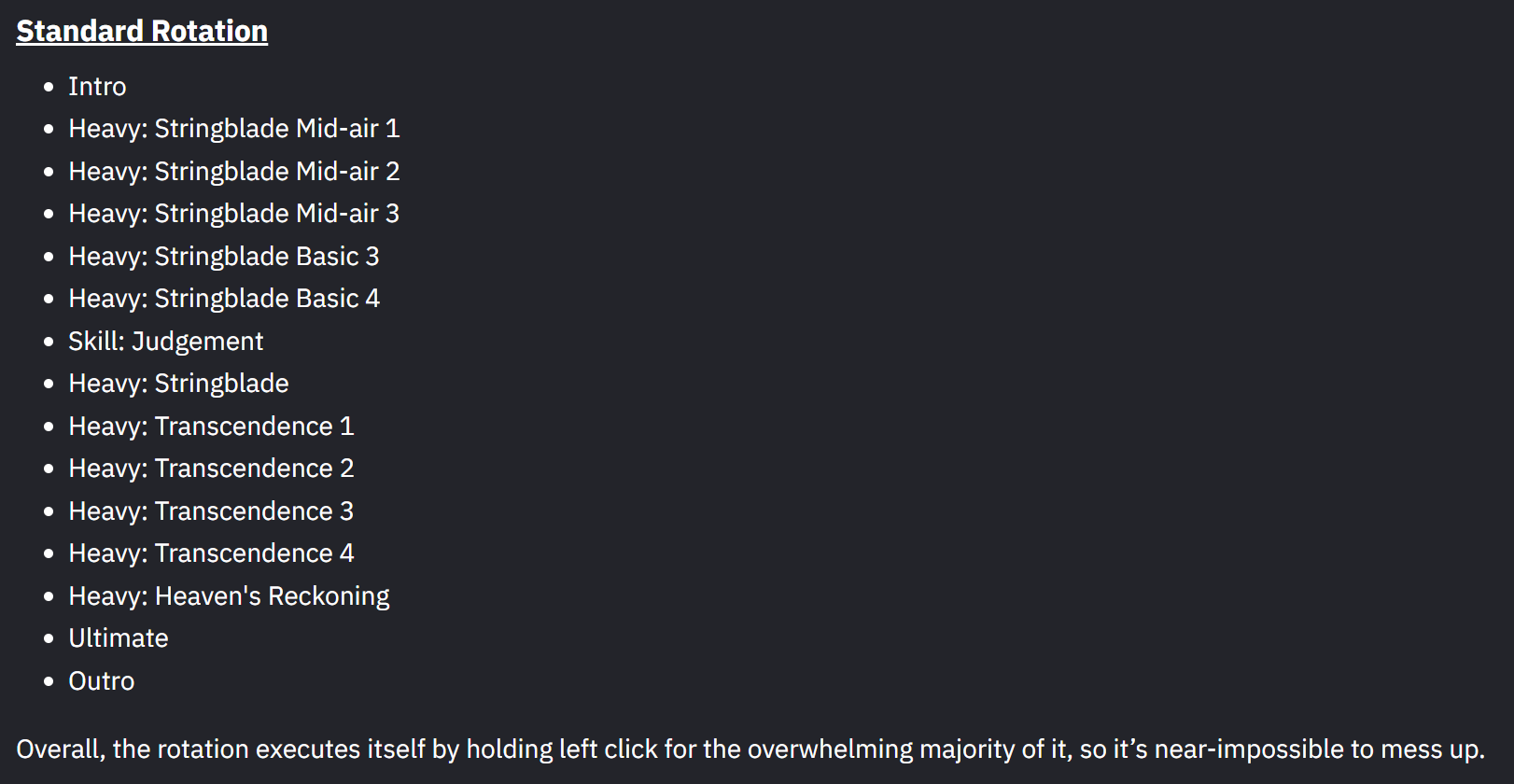Click Heavy: Transcendence 4 item
The image size is (1514, 784).
[211, 553]
